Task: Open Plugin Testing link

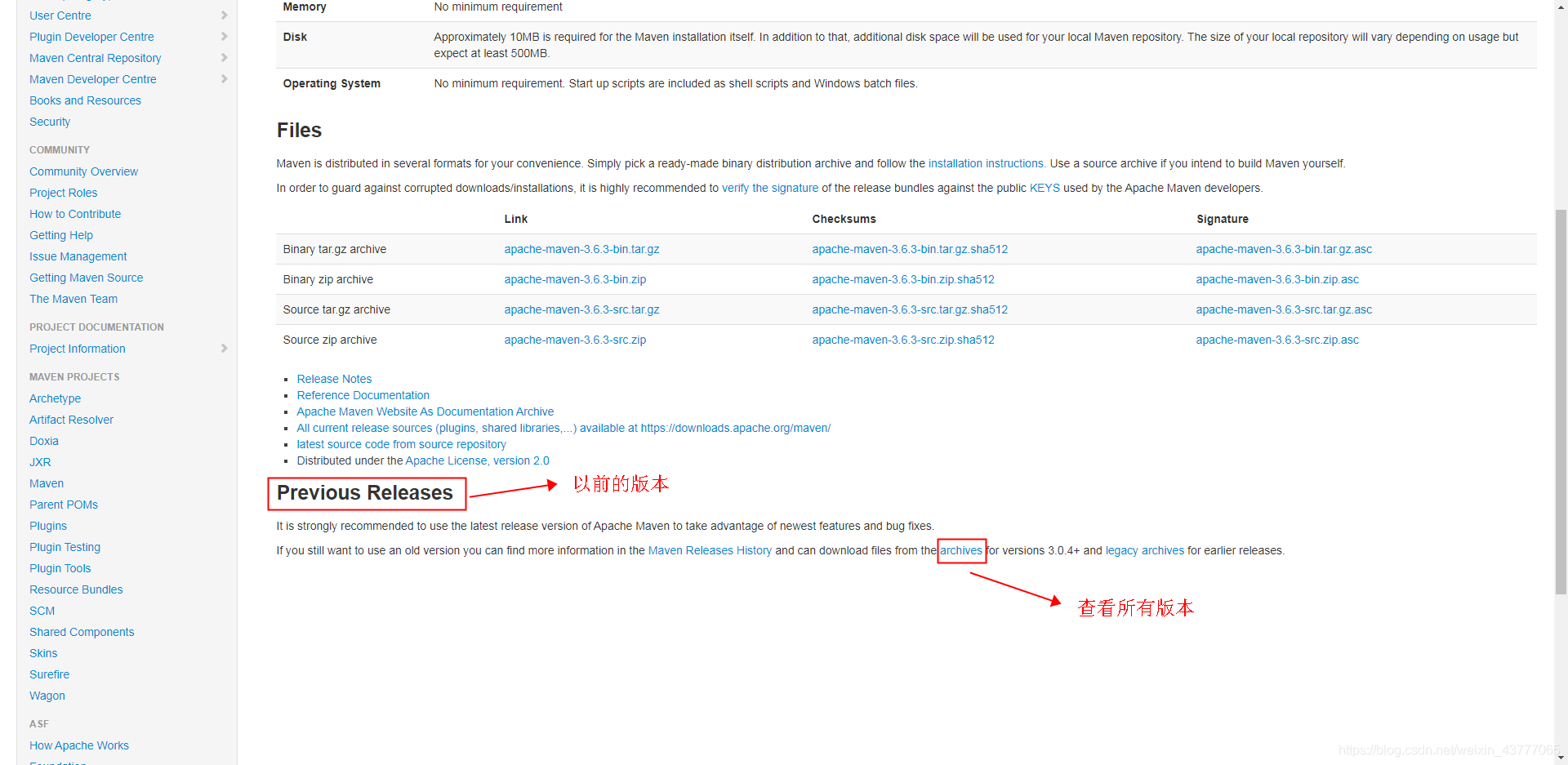Action: pos(65,547)
